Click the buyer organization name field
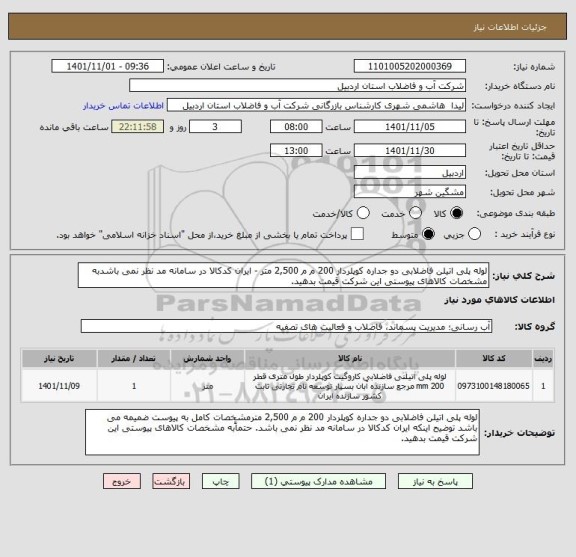Screen dimensions: 576x557 coord(298,86)
